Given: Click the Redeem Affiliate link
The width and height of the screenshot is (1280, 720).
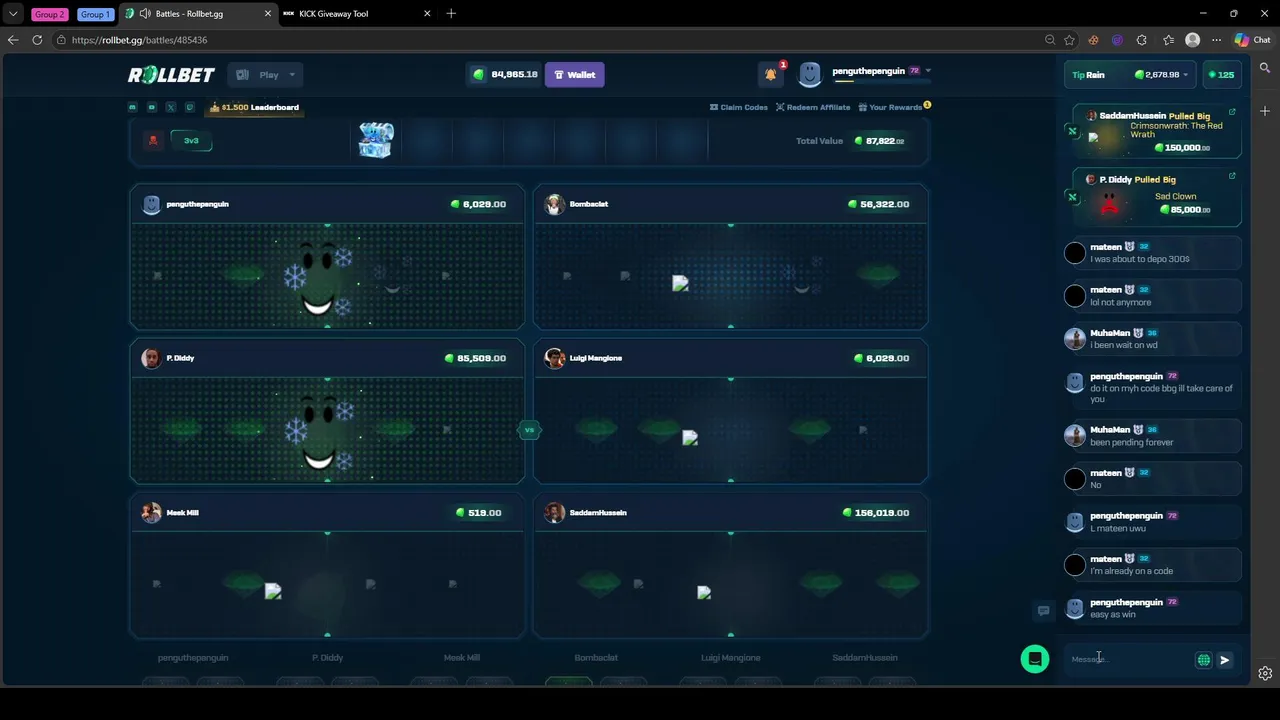Looking at the screenshot, I should [x=812, y=107].
